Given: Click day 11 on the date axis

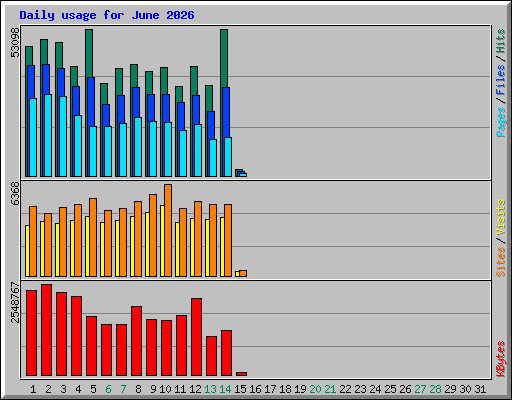Looking at the screenshot, I should [180, 389].
